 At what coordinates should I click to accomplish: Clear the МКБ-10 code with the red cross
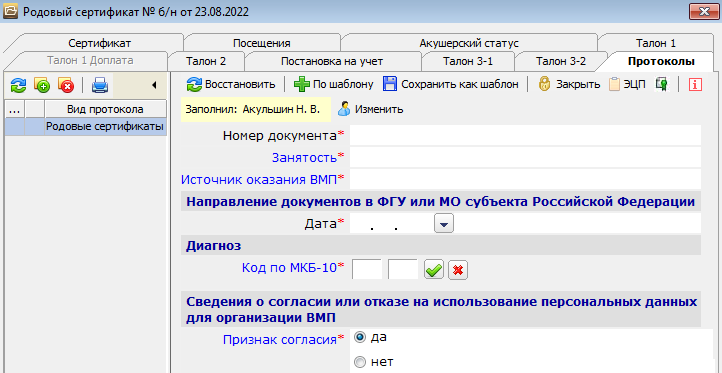point(458,269)
